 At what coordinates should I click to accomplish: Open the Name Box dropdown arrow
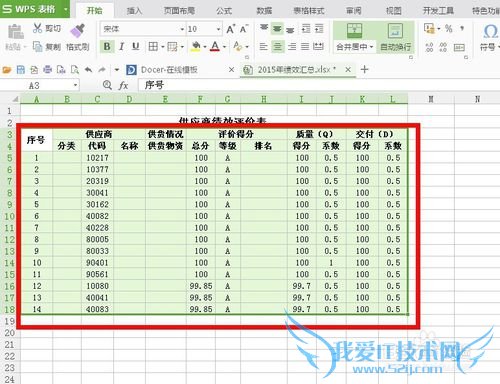pyautogui.click(x=75, y=86)
